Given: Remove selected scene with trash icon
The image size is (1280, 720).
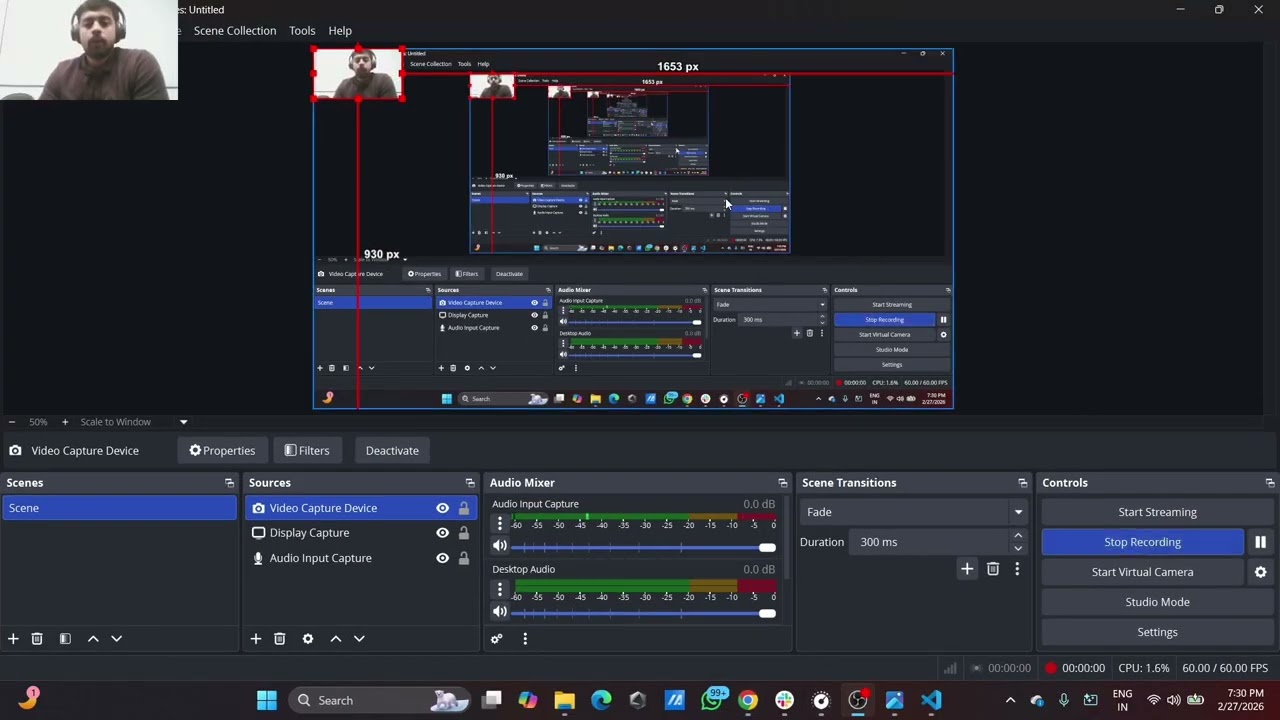Looking at the screenshot, I should [37, 639].
